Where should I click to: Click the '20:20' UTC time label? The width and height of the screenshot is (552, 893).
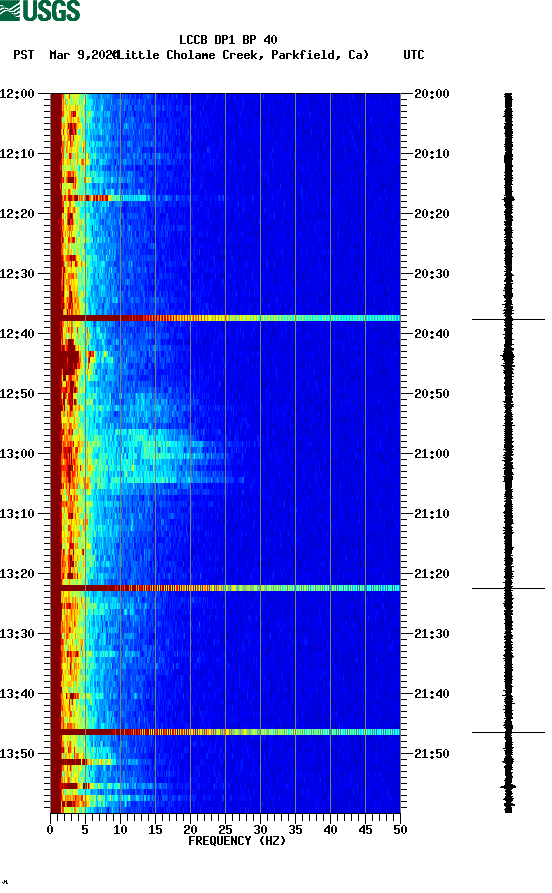tap(432, 214)
